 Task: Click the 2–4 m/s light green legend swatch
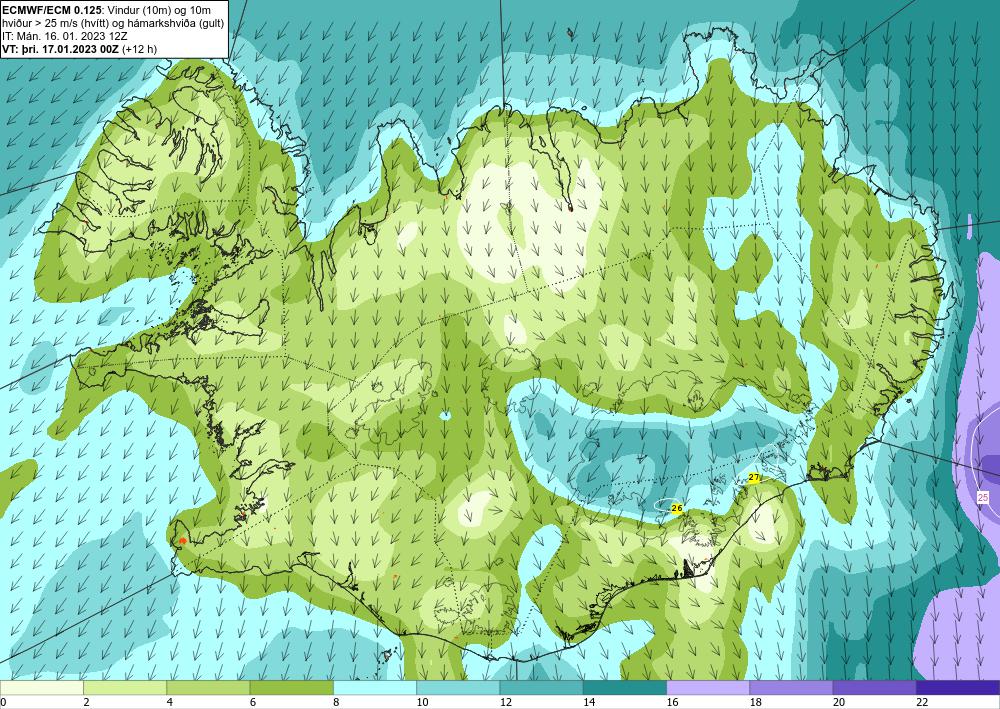(x=125, y=687)
